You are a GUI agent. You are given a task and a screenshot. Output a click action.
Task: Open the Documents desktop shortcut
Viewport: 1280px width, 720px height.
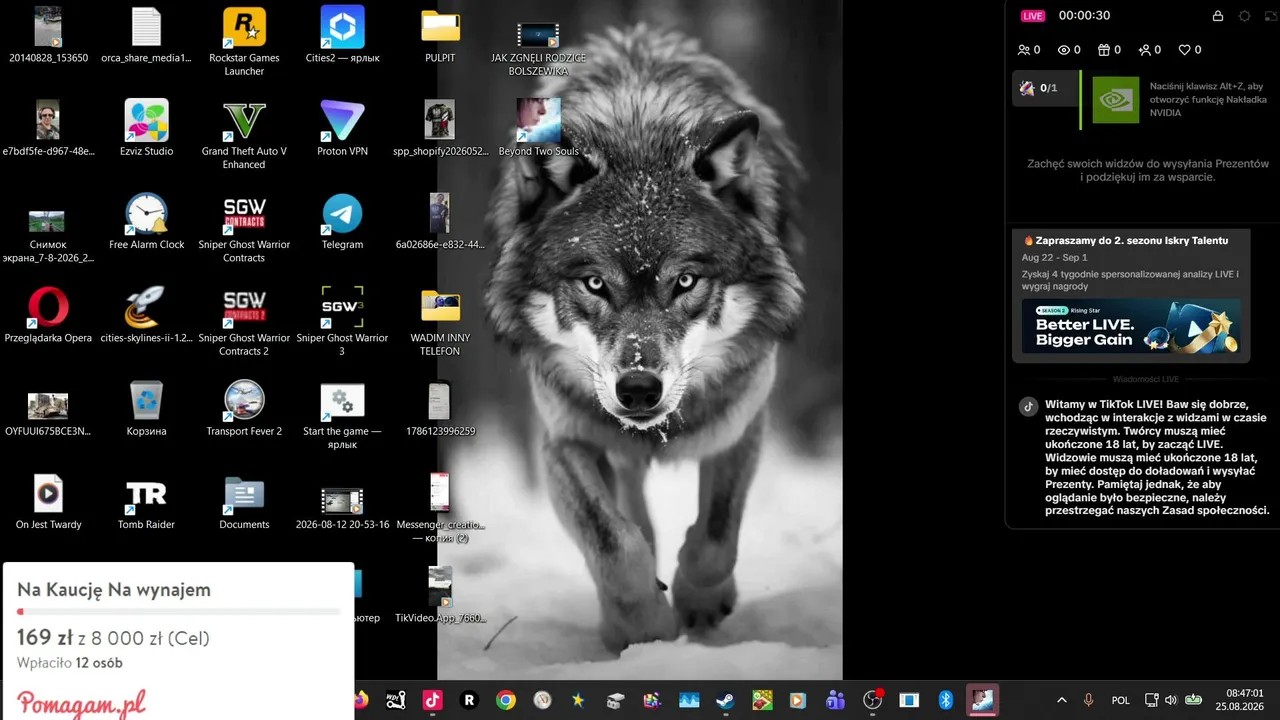tap(244, 501)
